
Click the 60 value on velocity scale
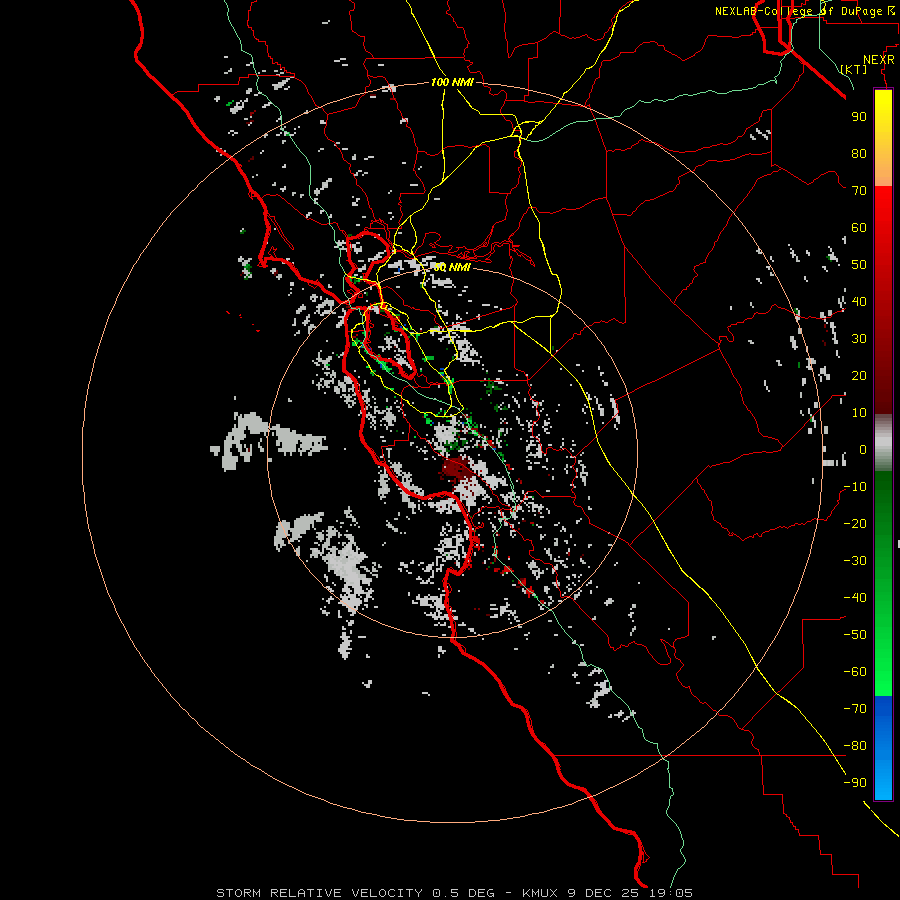click(x=859, y=227)
